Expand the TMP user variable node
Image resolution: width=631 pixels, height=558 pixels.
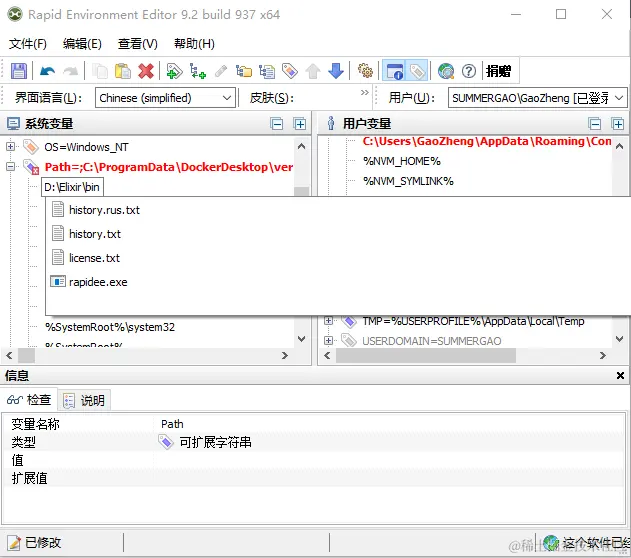[x=328, y=321]
